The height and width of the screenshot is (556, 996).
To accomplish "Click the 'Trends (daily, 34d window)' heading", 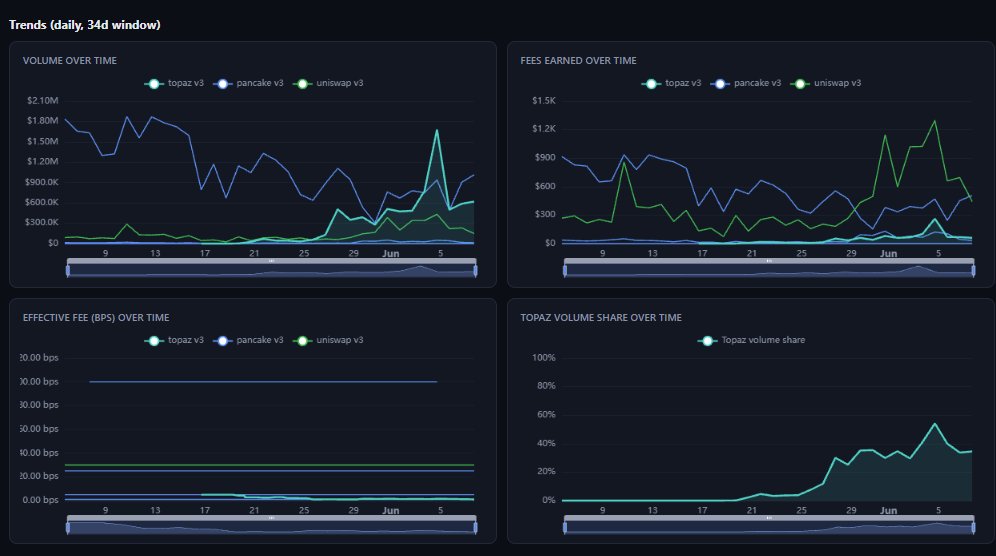I will [x=84, y=25].
